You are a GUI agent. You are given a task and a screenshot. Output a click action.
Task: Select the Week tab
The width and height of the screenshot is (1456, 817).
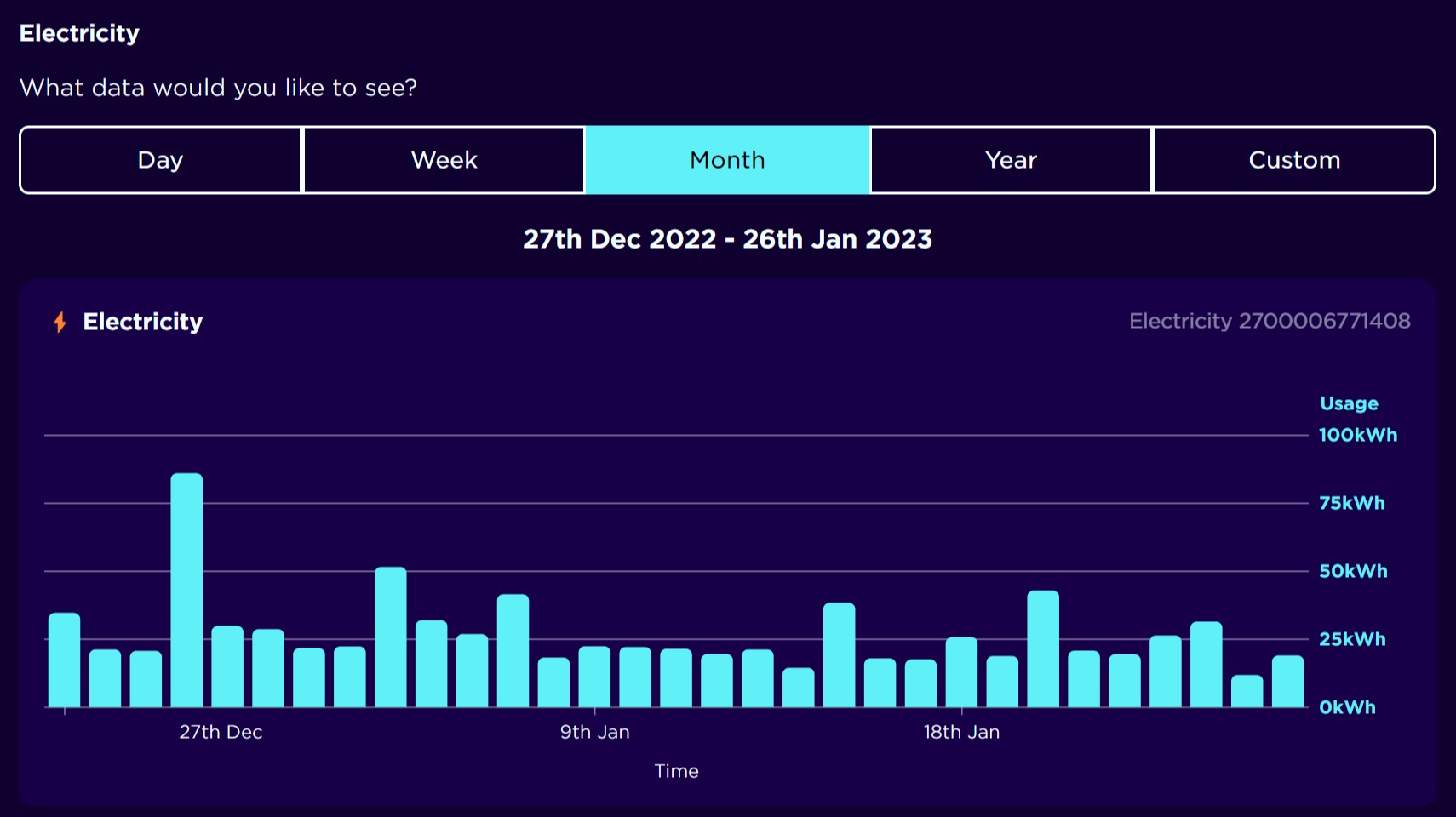coord(444,160)
